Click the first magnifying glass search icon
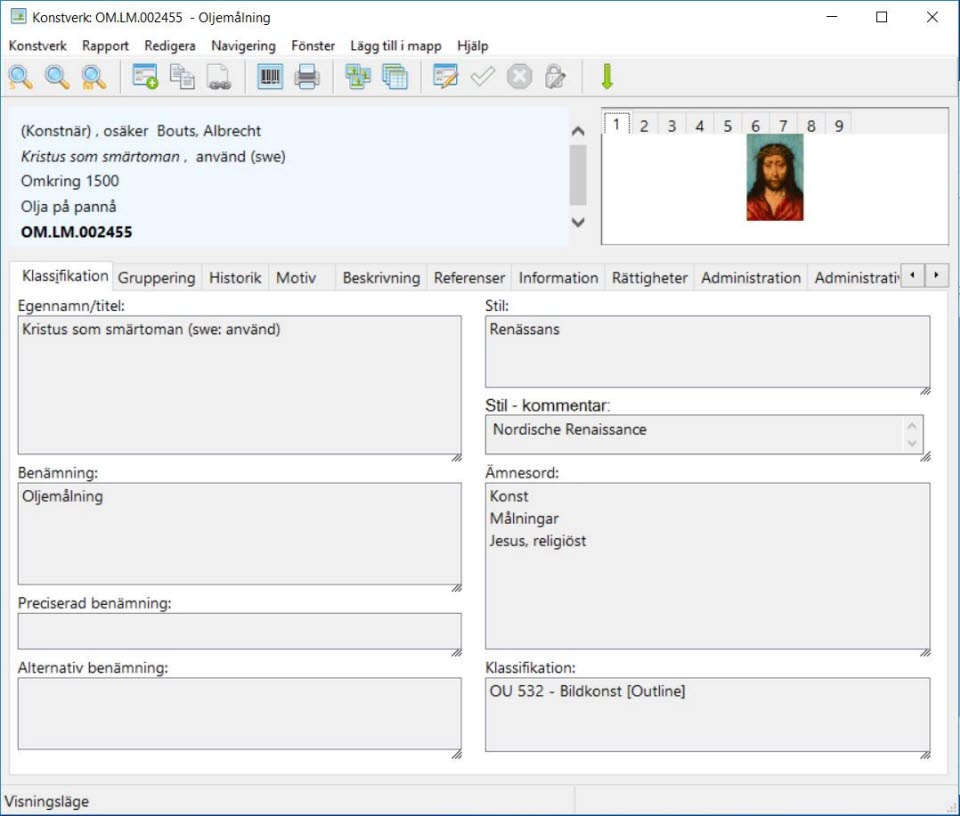Viewport: 960px width, 816px height. click(x=20, y=77)
